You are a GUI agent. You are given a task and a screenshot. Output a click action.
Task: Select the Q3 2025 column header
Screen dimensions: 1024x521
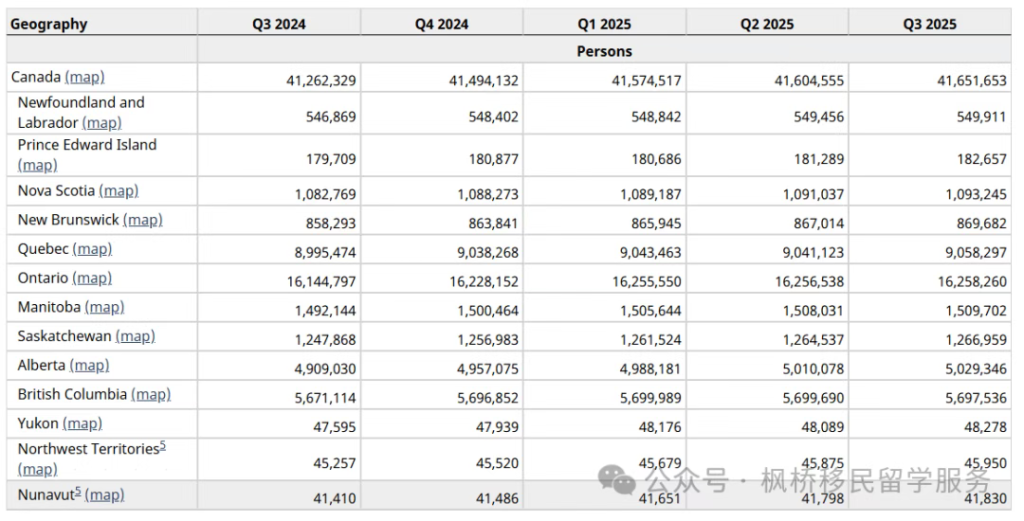[929, 24]
